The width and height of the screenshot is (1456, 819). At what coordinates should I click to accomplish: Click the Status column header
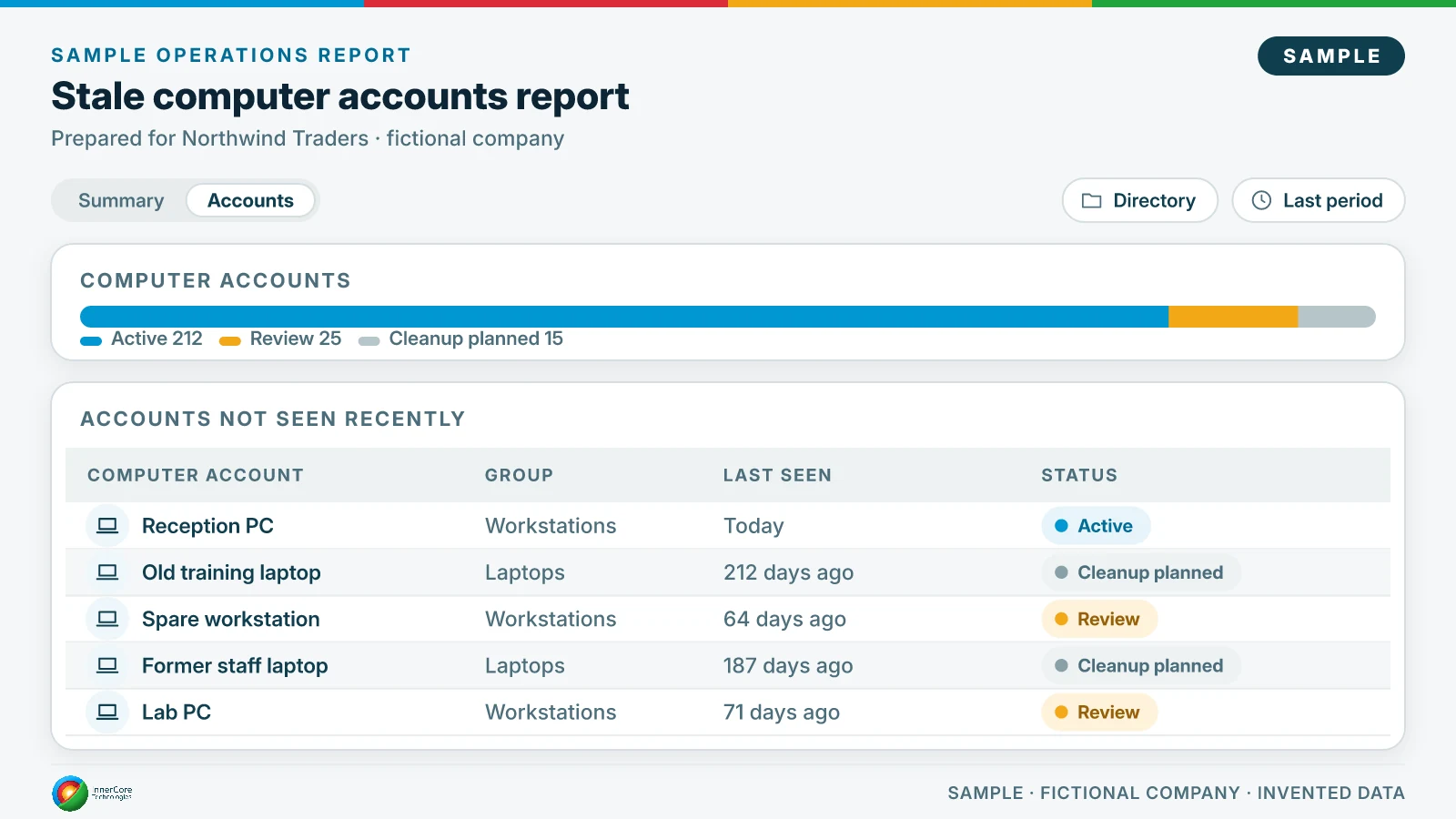1079,475
